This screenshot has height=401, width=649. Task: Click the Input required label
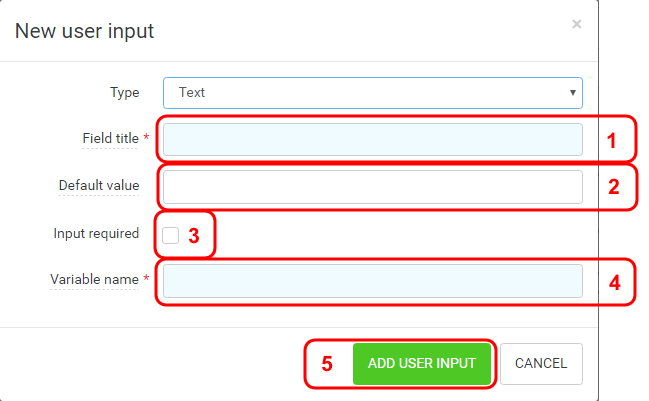tap(96, 234)
